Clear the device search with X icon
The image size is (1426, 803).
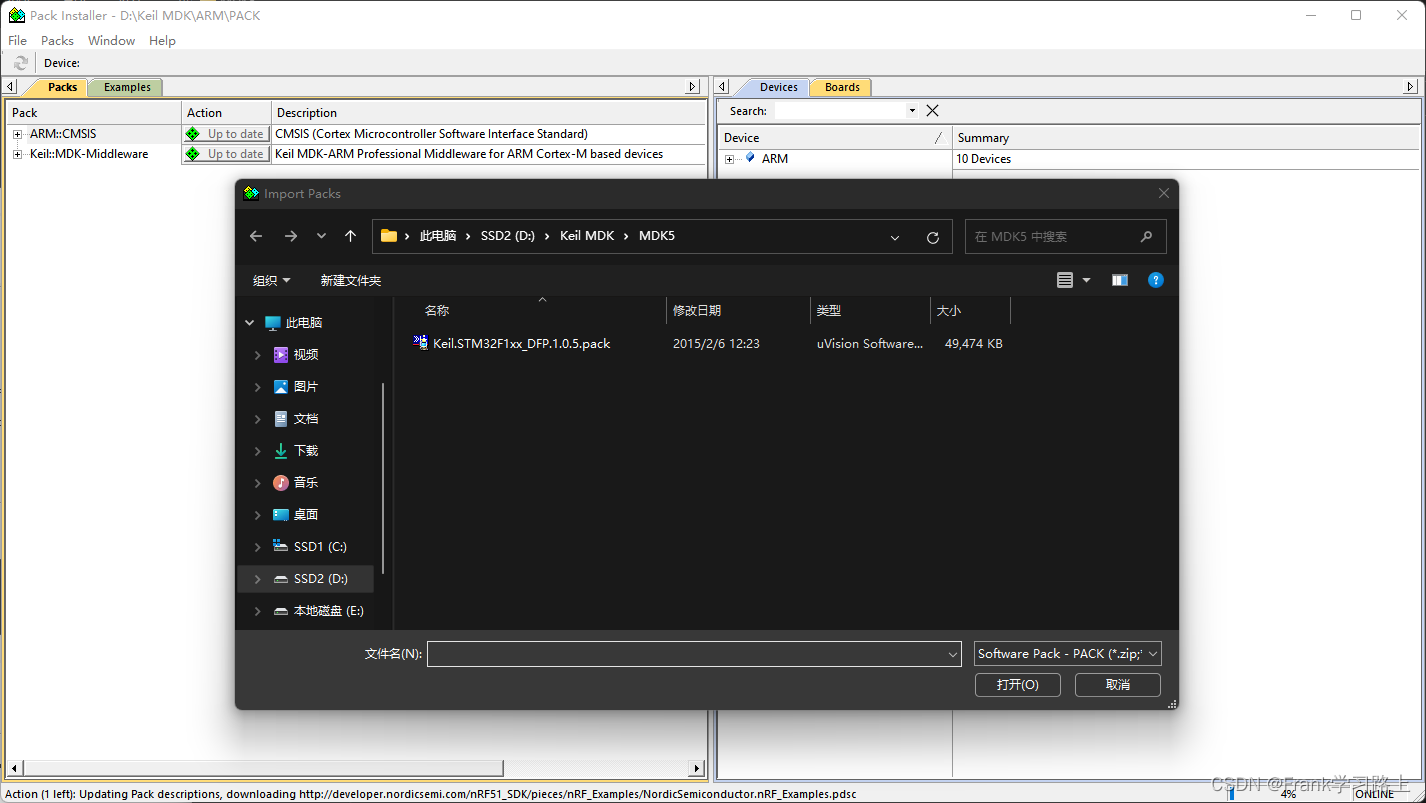932,111
